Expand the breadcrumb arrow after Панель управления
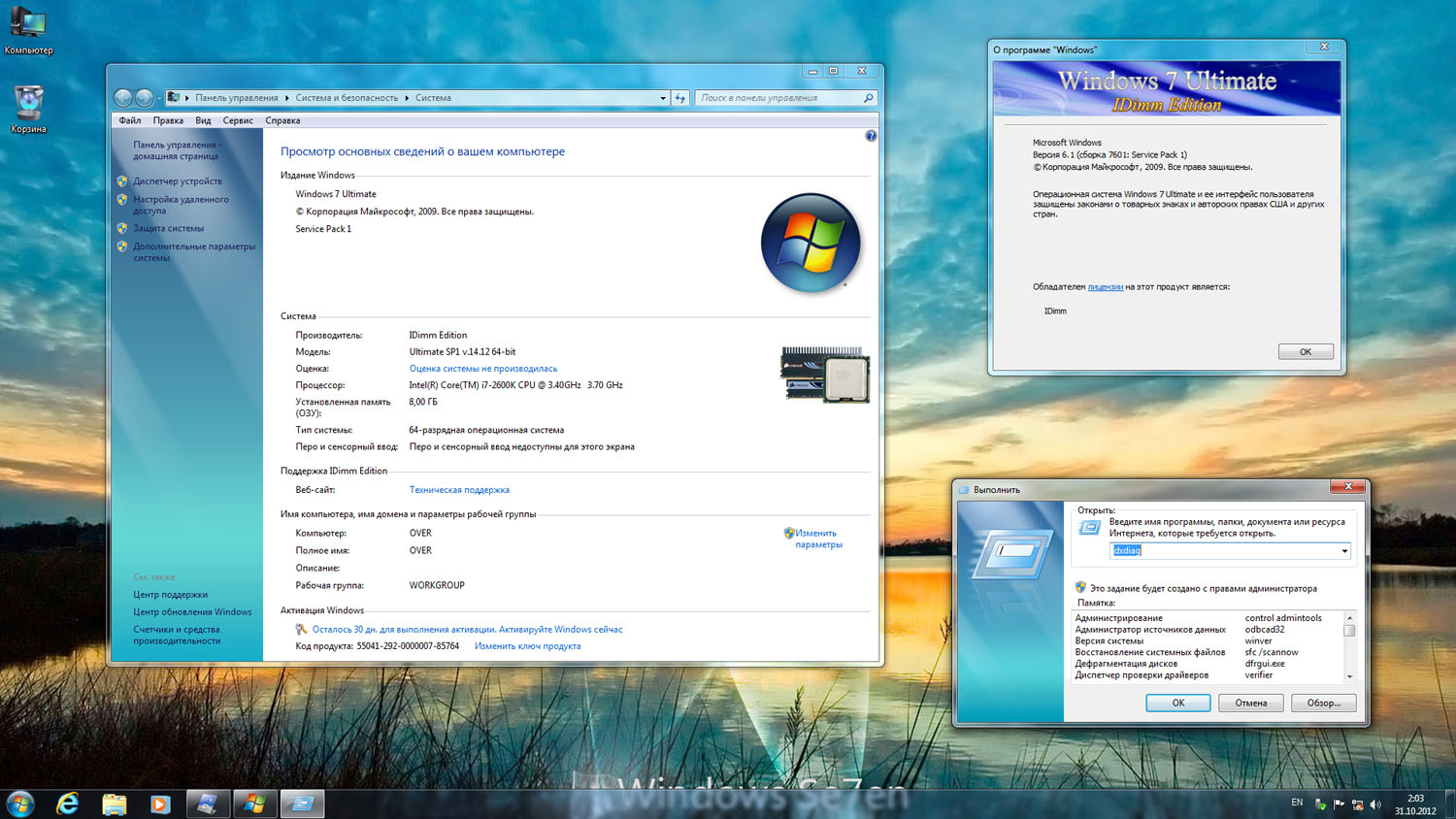 [287, 98]
